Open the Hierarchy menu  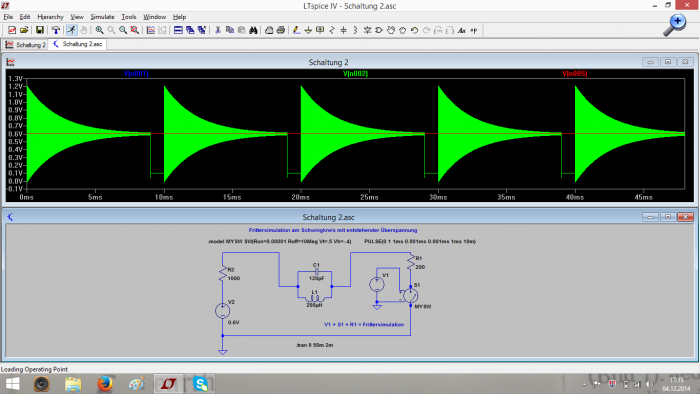(50, 17)
